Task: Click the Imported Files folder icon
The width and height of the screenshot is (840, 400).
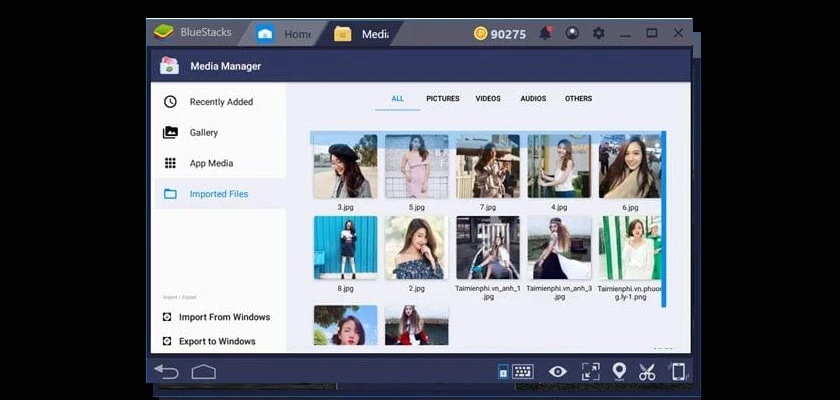Action: tap(170, 194)
